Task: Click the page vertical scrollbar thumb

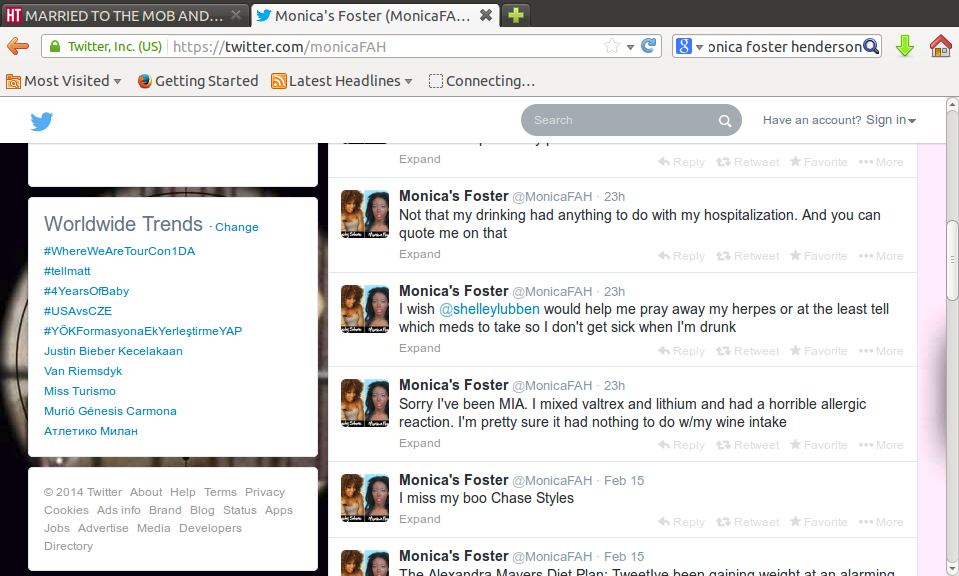Action: point(952,260)
